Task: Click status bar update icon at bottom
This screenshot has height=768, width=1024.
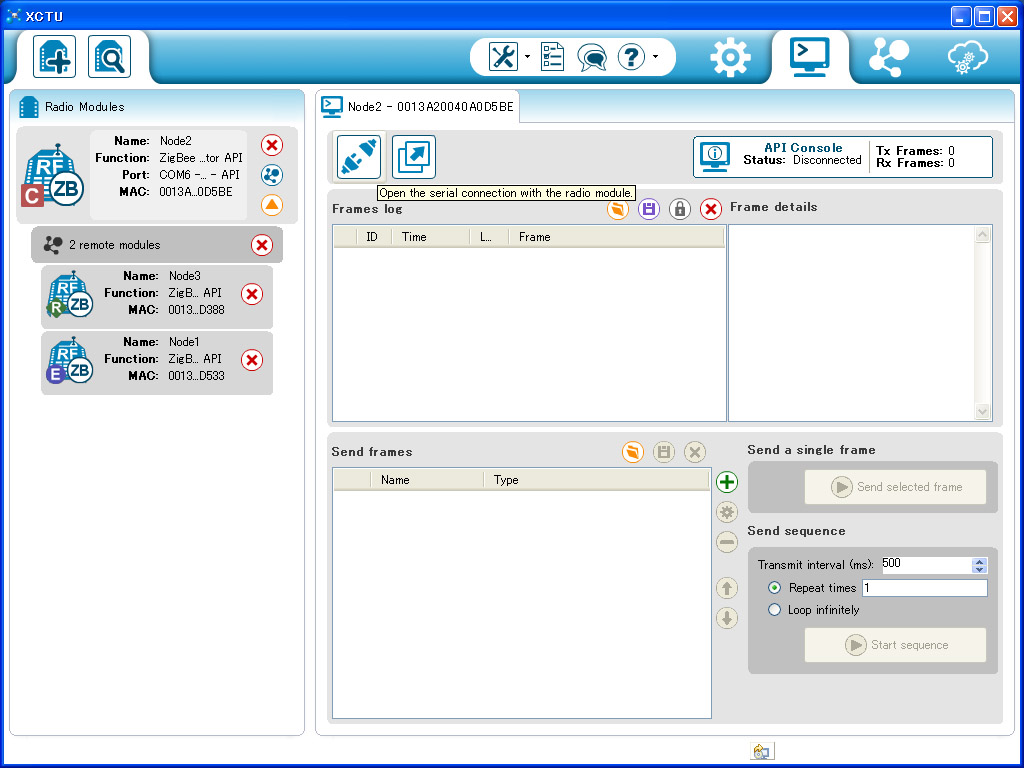Action: tap(761, 752)
